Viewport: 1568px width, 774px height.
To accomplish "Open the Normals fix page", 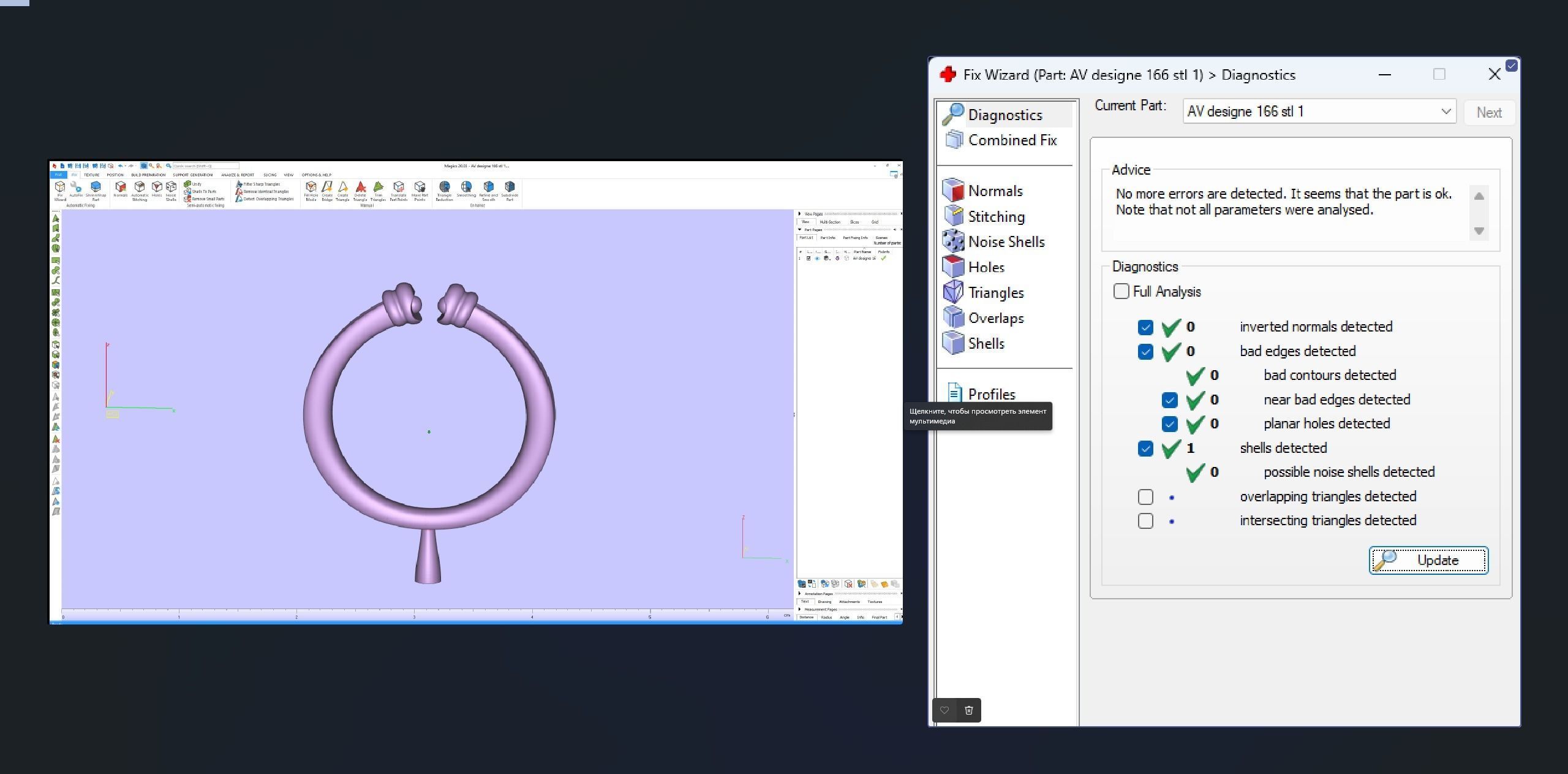I will point(994,191).
